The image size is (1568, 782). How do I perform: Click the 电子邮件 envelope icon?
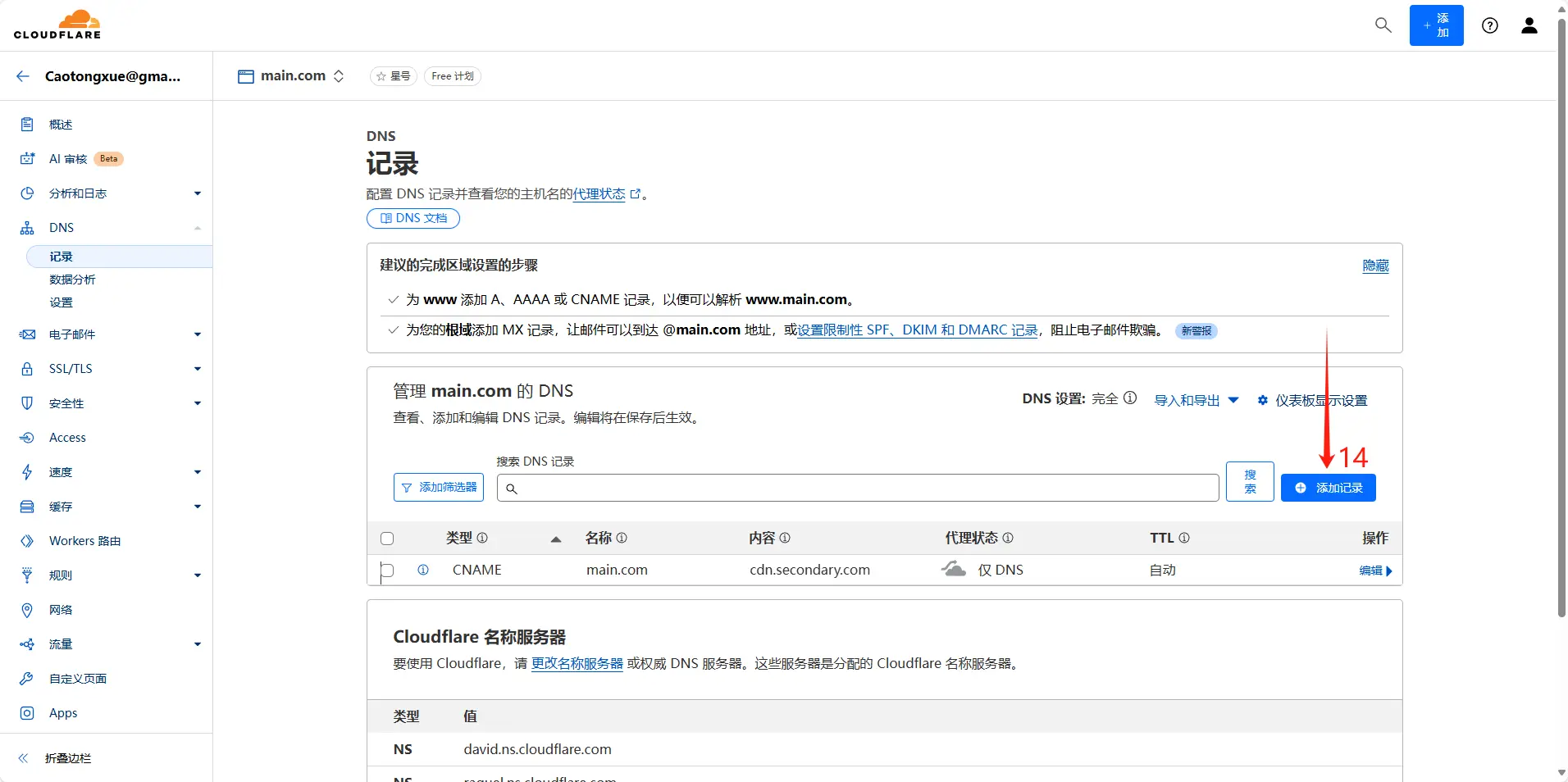(27, 334)
